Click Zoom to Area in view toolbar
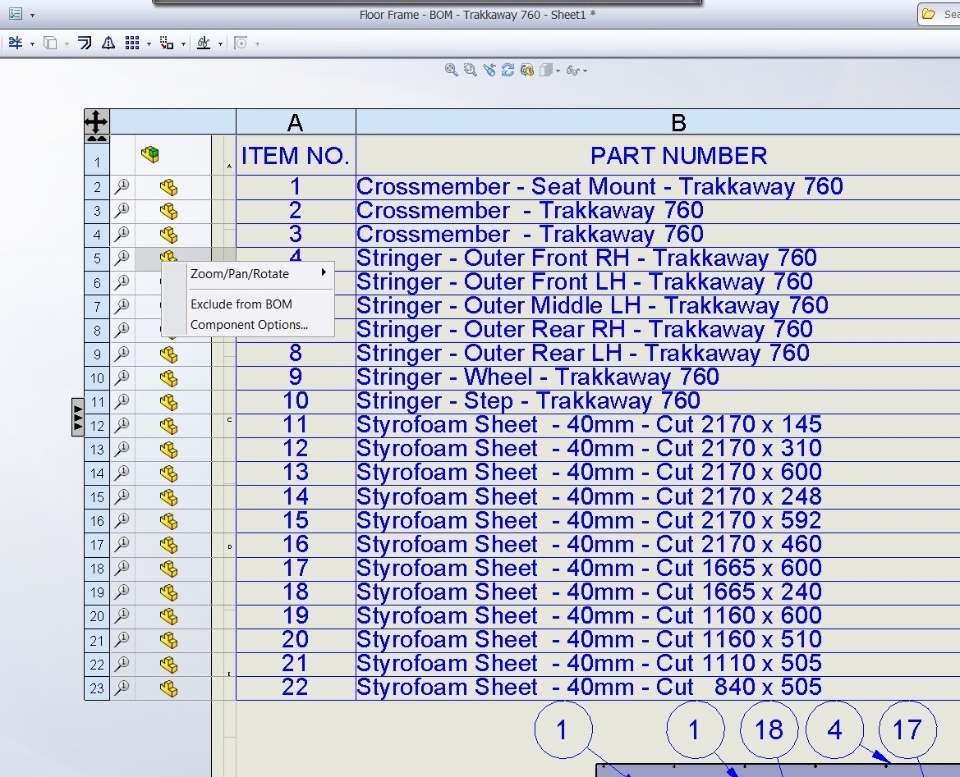This screenshot has height=777, width=960. point(470,70)
